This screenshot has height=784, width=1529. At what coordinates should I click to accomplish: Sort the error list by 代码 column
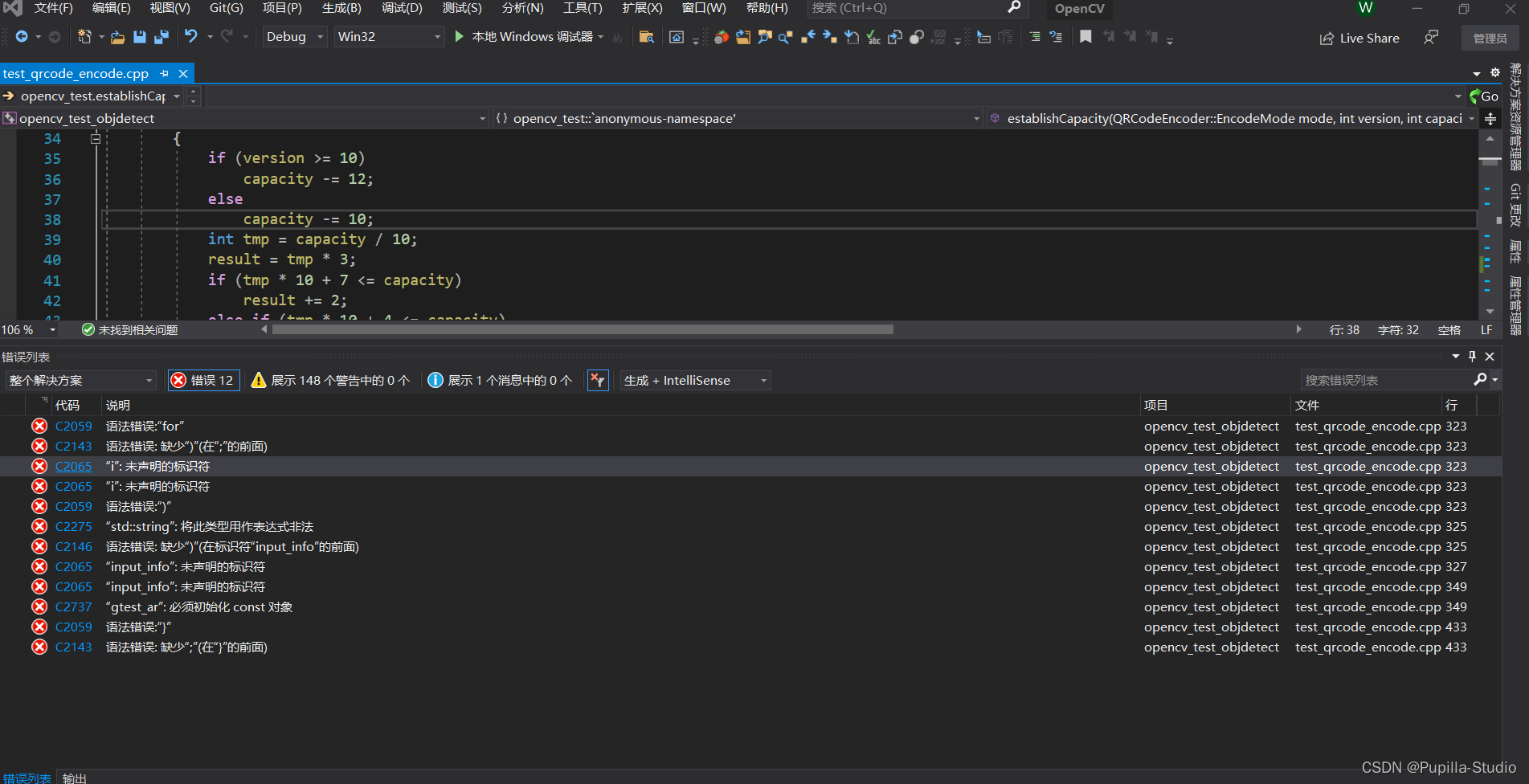click(67, 405)
